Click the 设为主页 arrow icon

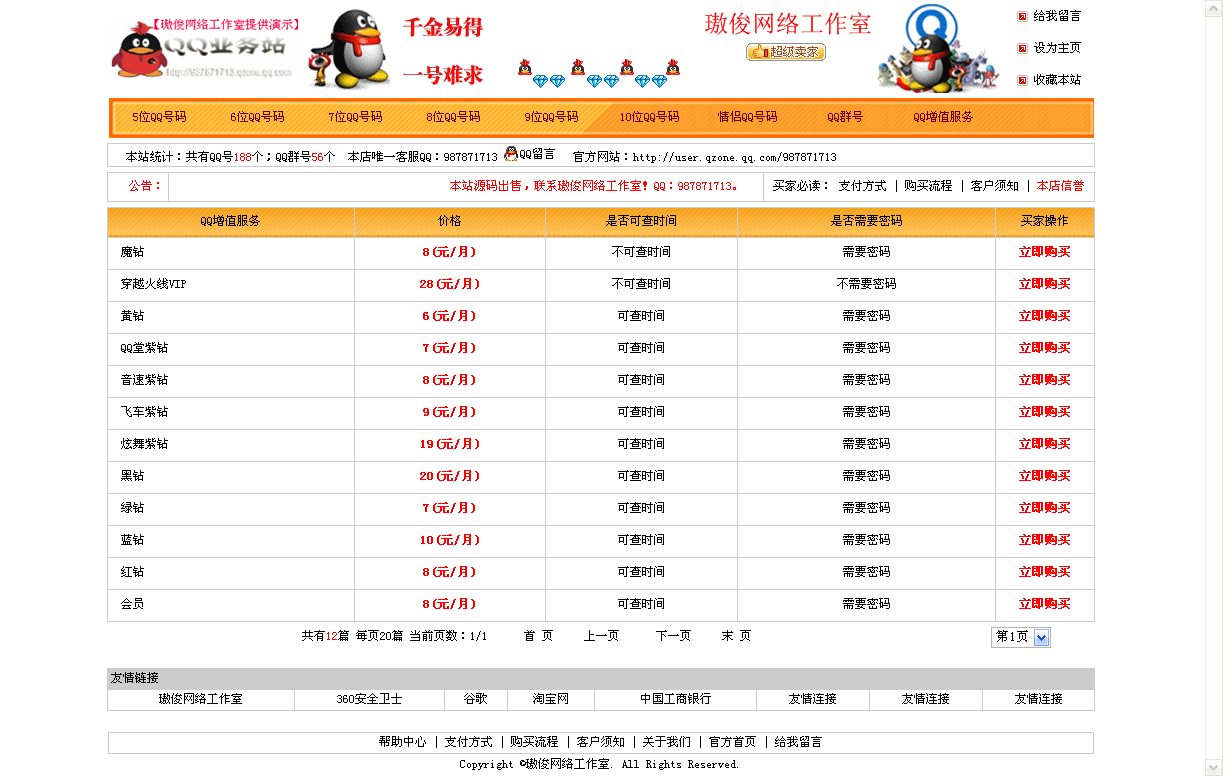point(1022,48)
